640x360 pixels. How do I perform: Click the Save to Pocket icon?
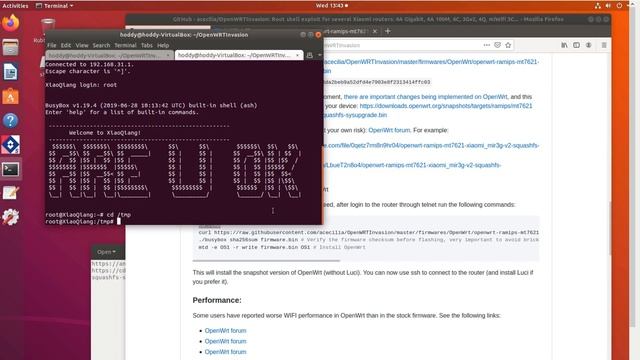click(x=497, y=45)
